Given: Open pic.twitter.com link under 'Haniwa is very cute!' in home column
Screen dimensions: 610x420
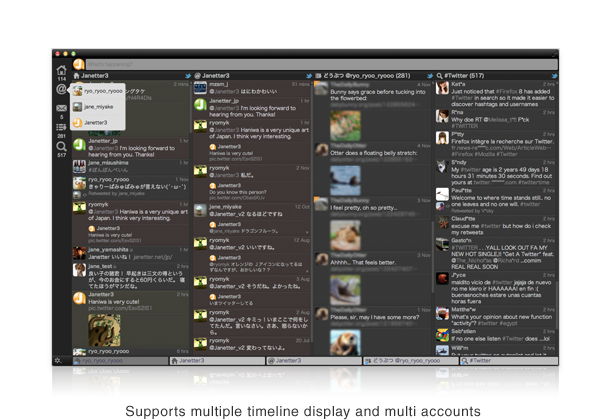Looking at the screenshot, I should click(120, 308).
